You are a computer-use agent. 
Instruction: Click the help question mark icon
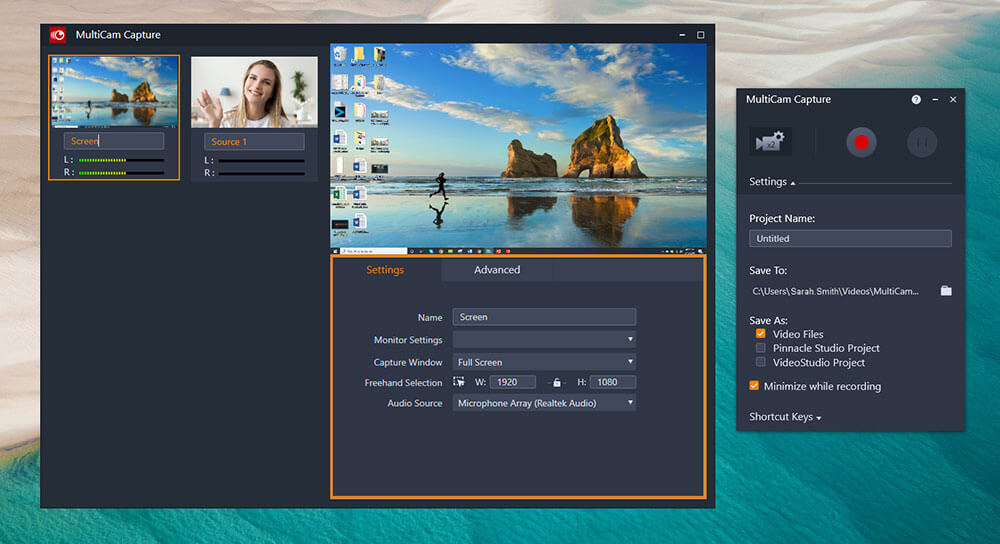[916, 99]
